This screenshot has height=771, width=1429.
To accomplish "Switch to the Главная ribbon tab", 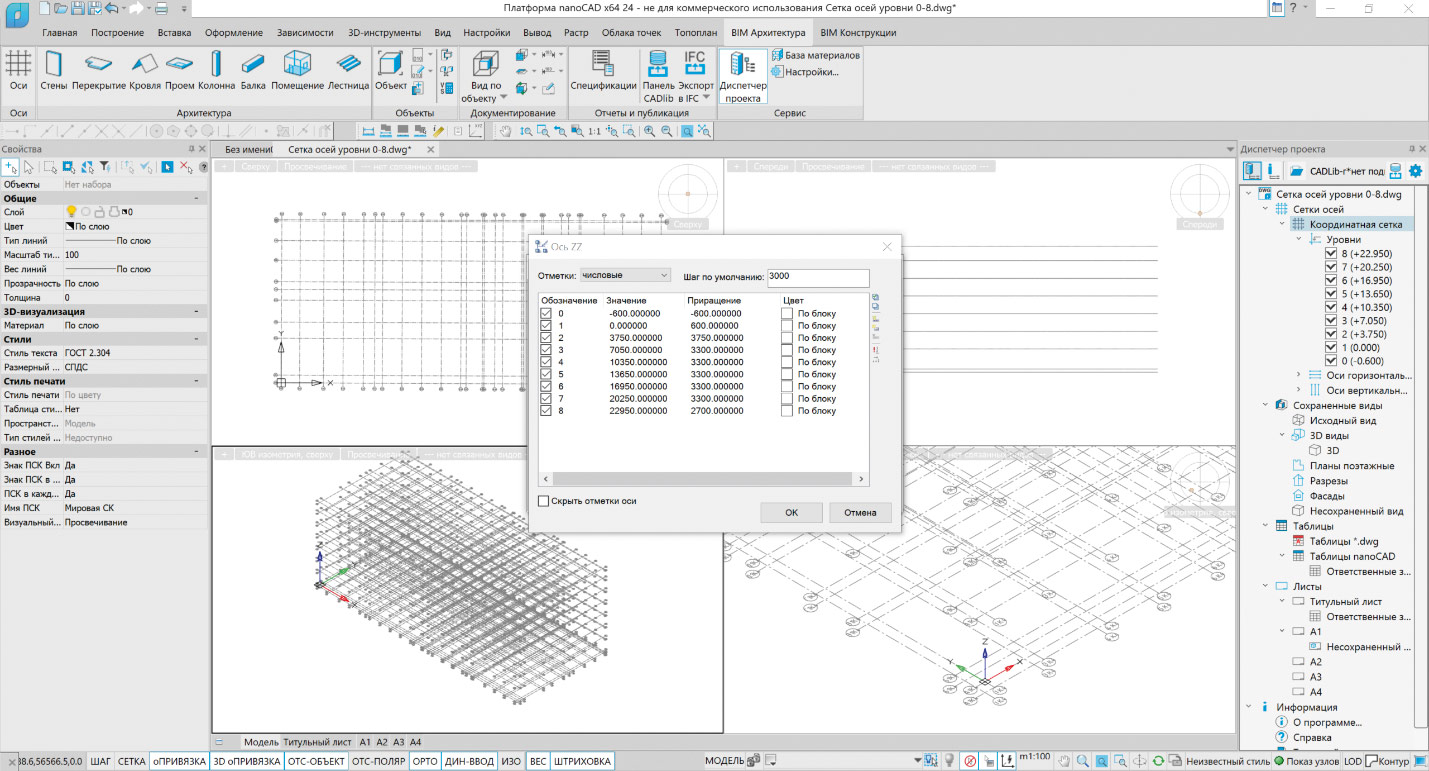I will tap(60, 33).
